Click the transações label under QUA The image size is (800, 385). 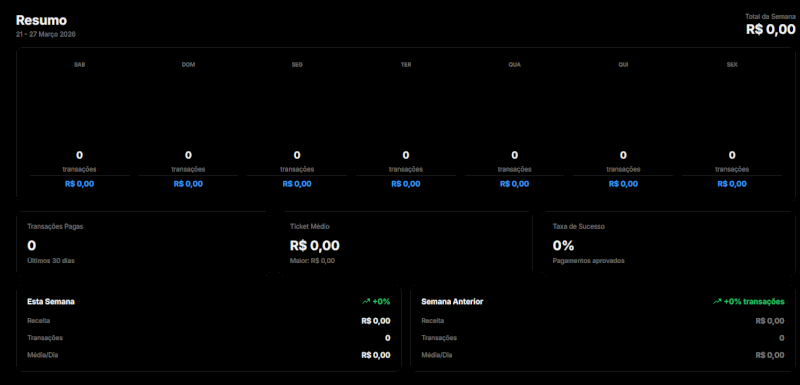click(514, 169)
